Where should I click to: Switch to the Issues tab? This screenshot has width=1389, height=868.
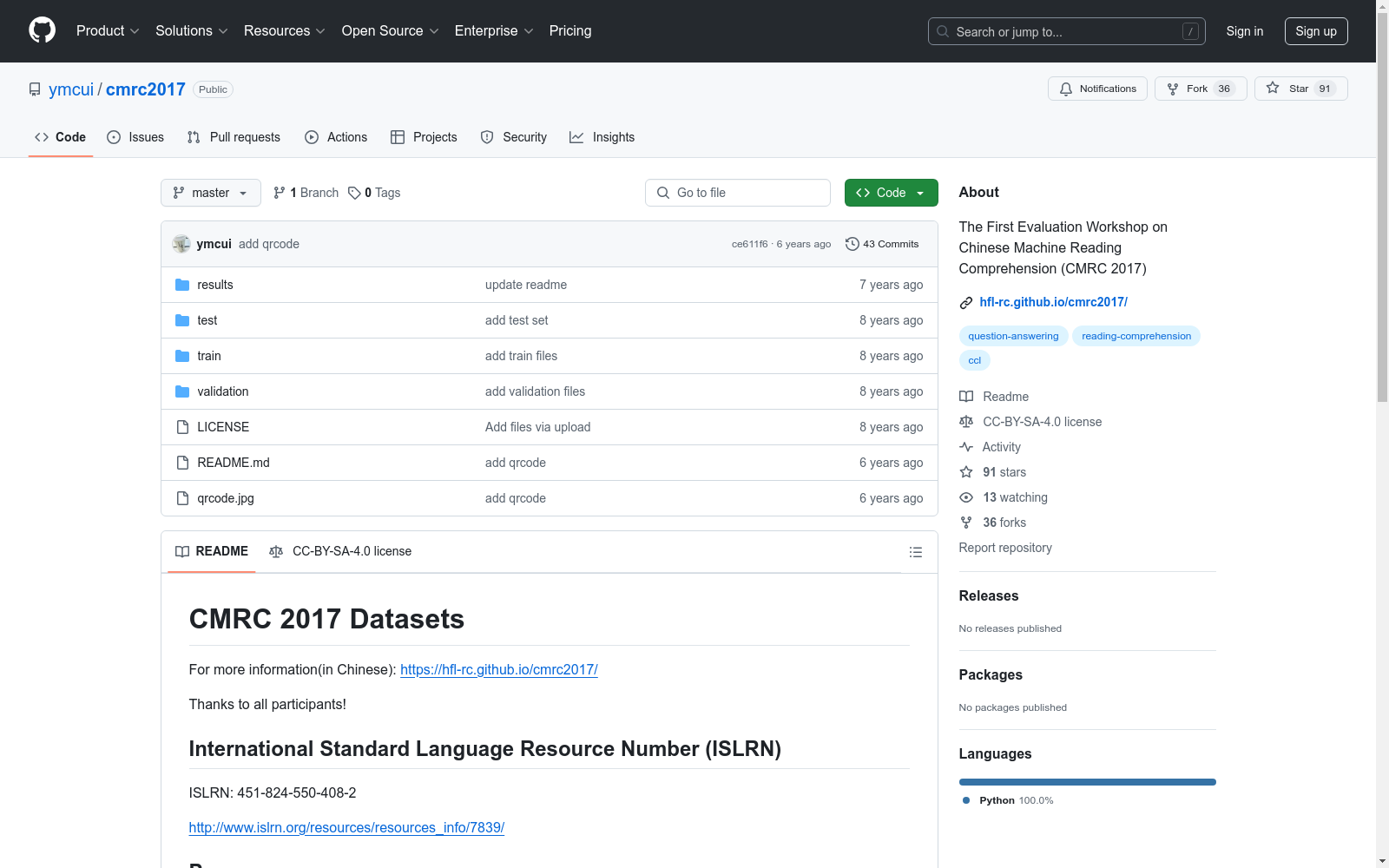click(135, 137)
